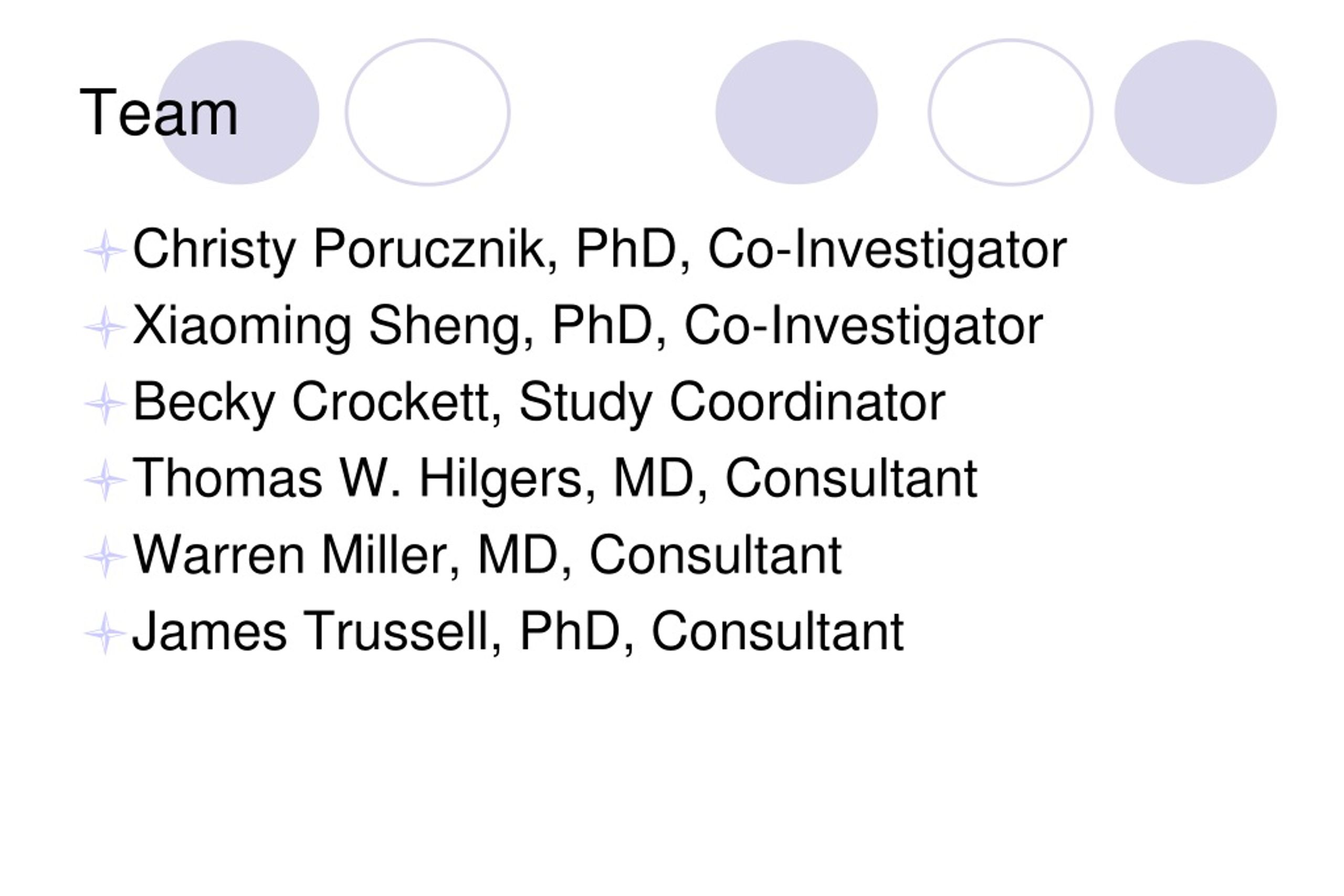This screenshot has height=896, width=1344.
Task: Click the star bullet beside James Trussell
Action: coord(104,633)
